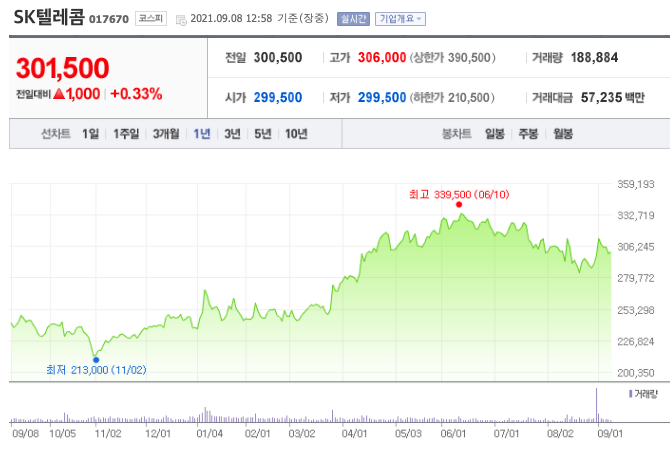
Task: Click the 거래량 volume legend marker
Action: coord(630,394)
